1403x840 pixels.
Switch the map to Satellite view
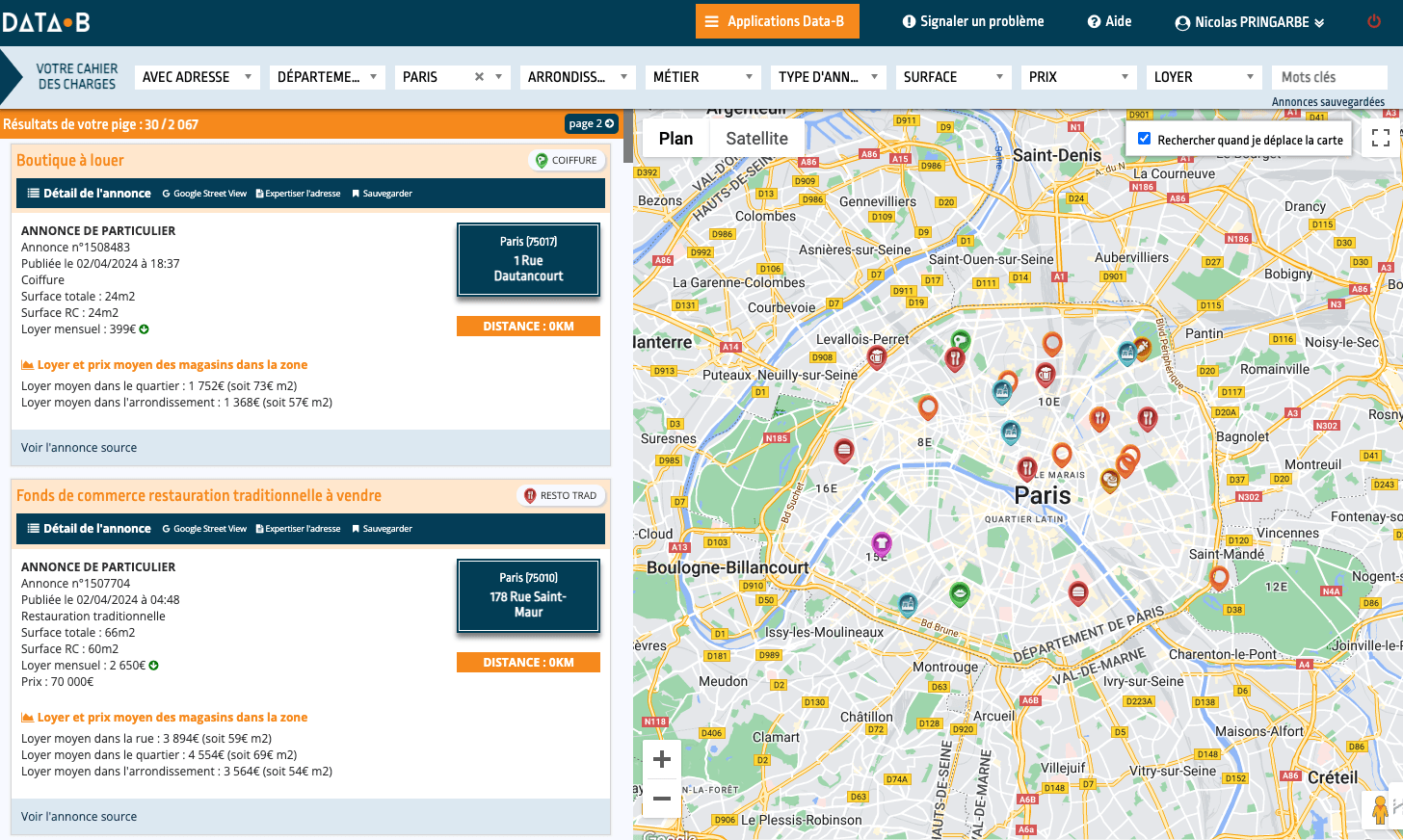coord(756,139)
